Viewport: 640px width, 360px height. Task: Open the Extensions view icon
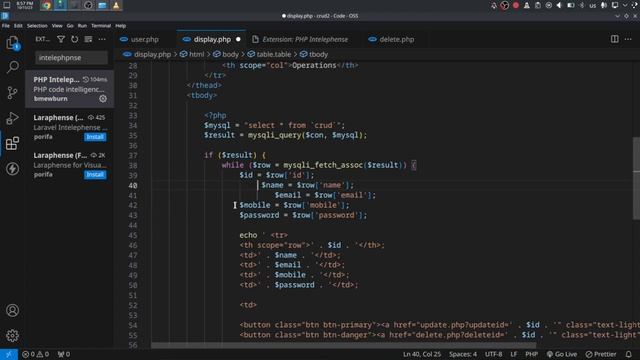pos(12,143)
